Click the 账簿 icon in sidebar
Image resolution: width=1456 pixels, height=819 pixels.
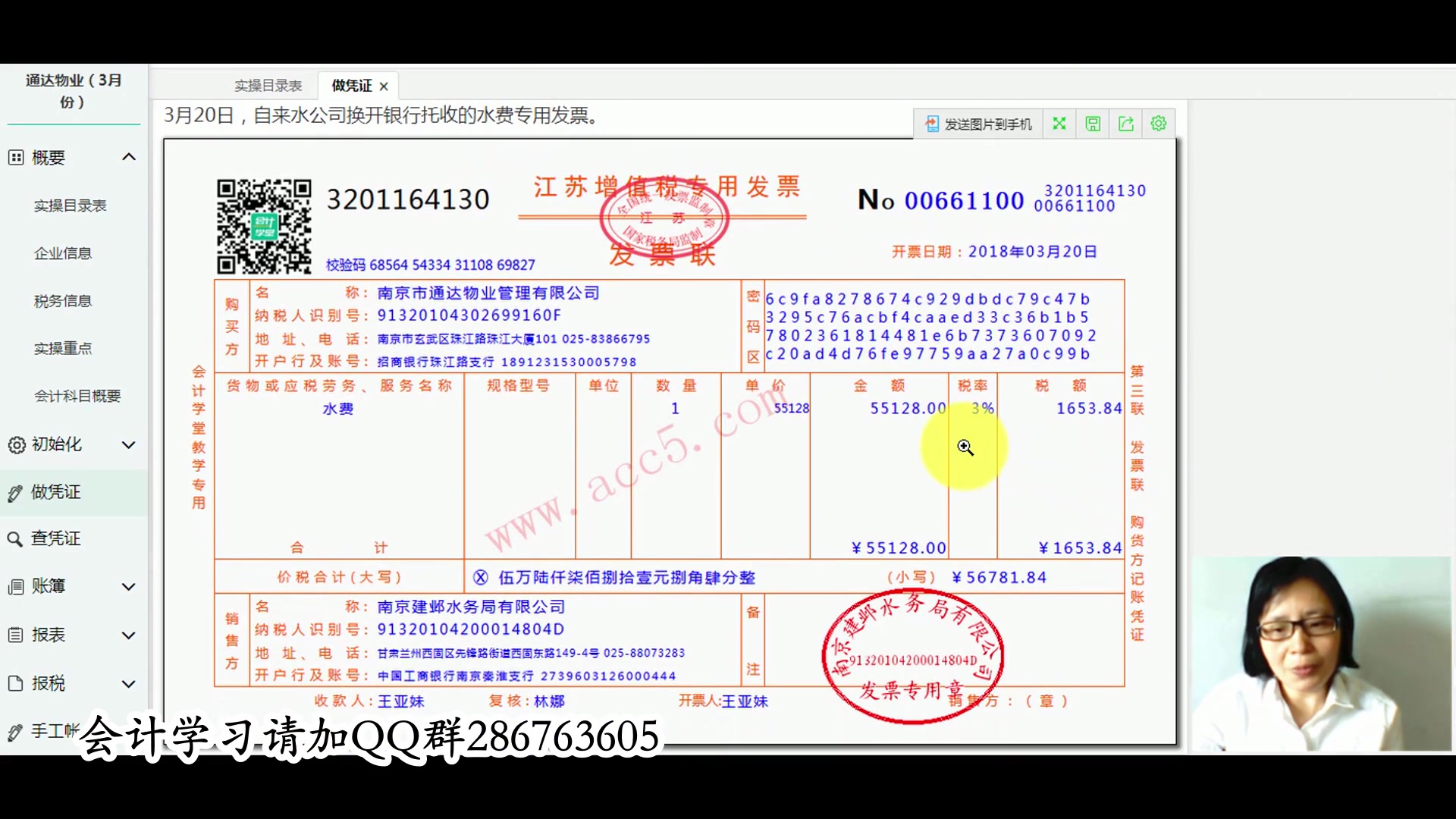click(16, 587)
